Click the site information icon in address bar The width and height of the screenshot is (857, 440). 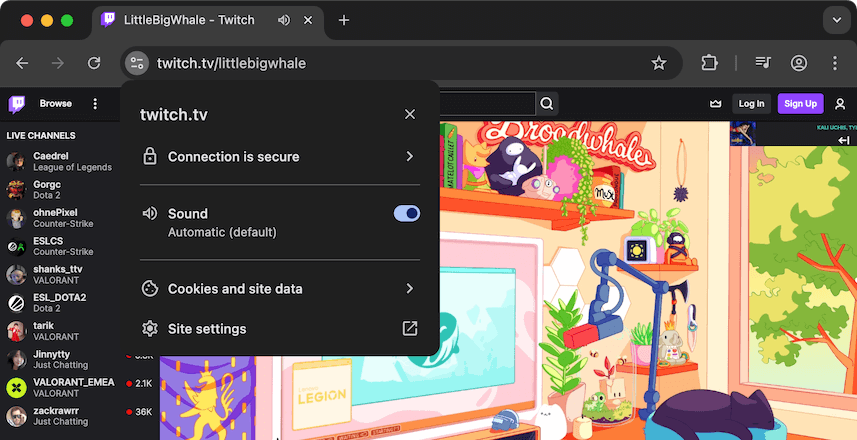pos(137,63)
